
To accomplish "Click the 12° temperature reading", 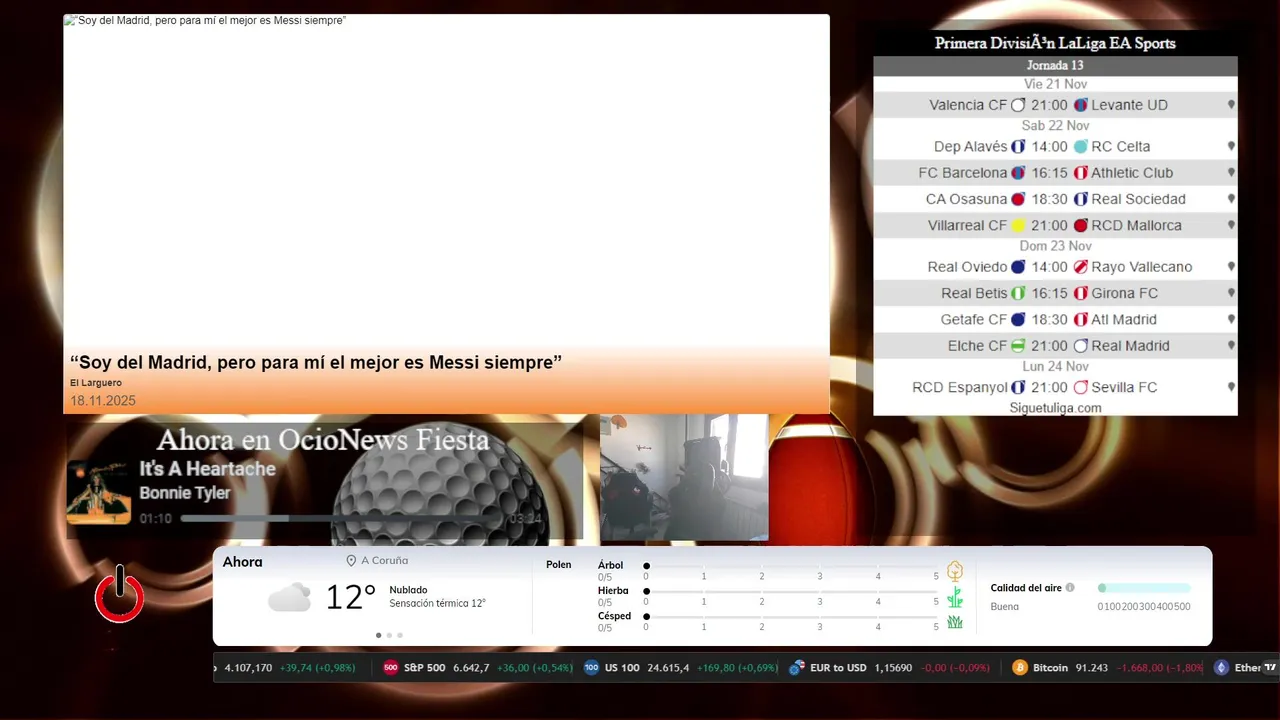I will click(x=350, y=598).
